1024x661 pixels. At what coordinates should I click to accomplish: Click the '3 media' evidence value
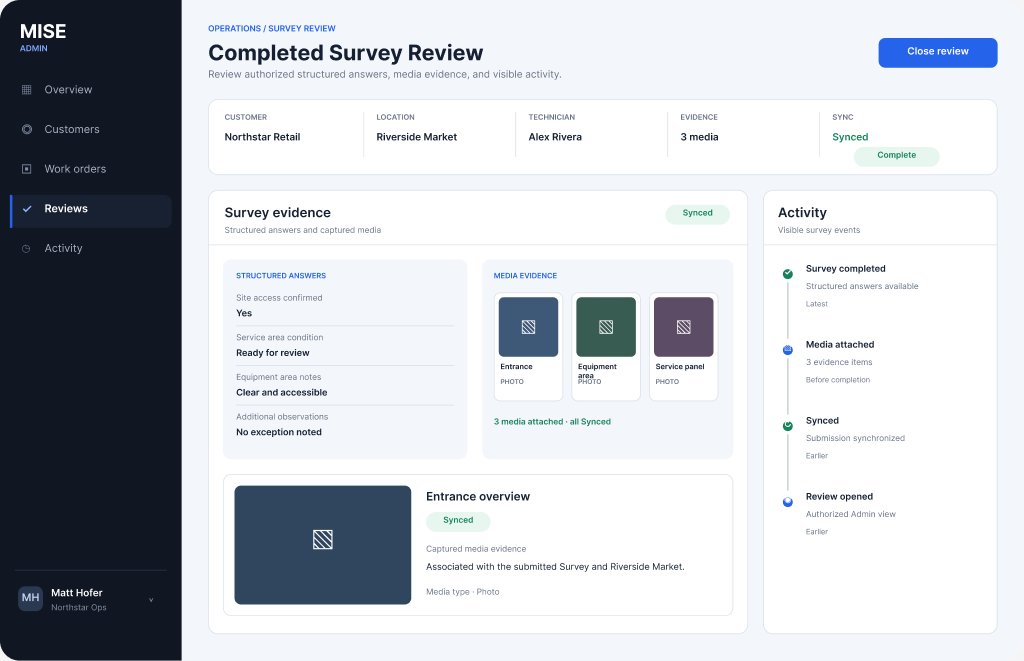coord(699,137)
